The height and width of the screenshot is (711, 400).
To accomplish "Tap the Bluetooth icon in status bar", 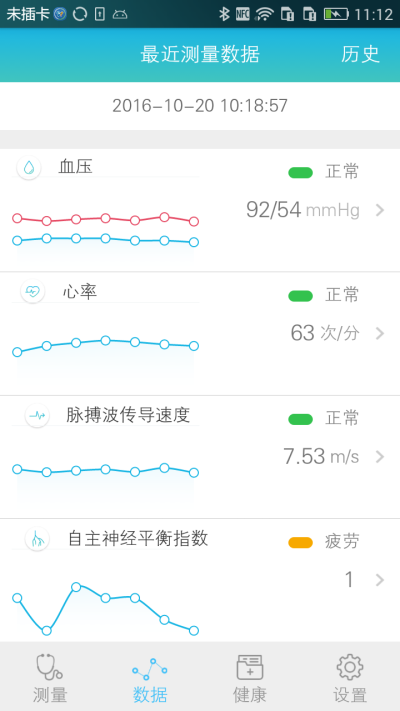I will pyautogui.click(x=224, y=14).
